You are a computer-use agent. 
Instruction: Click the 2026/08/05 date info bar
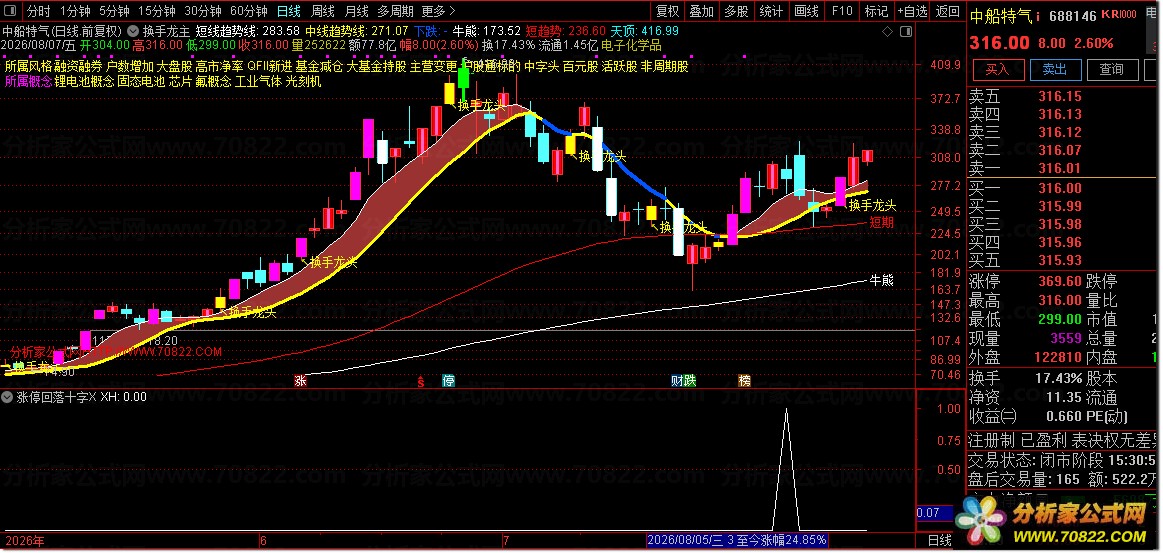[737, 540]
